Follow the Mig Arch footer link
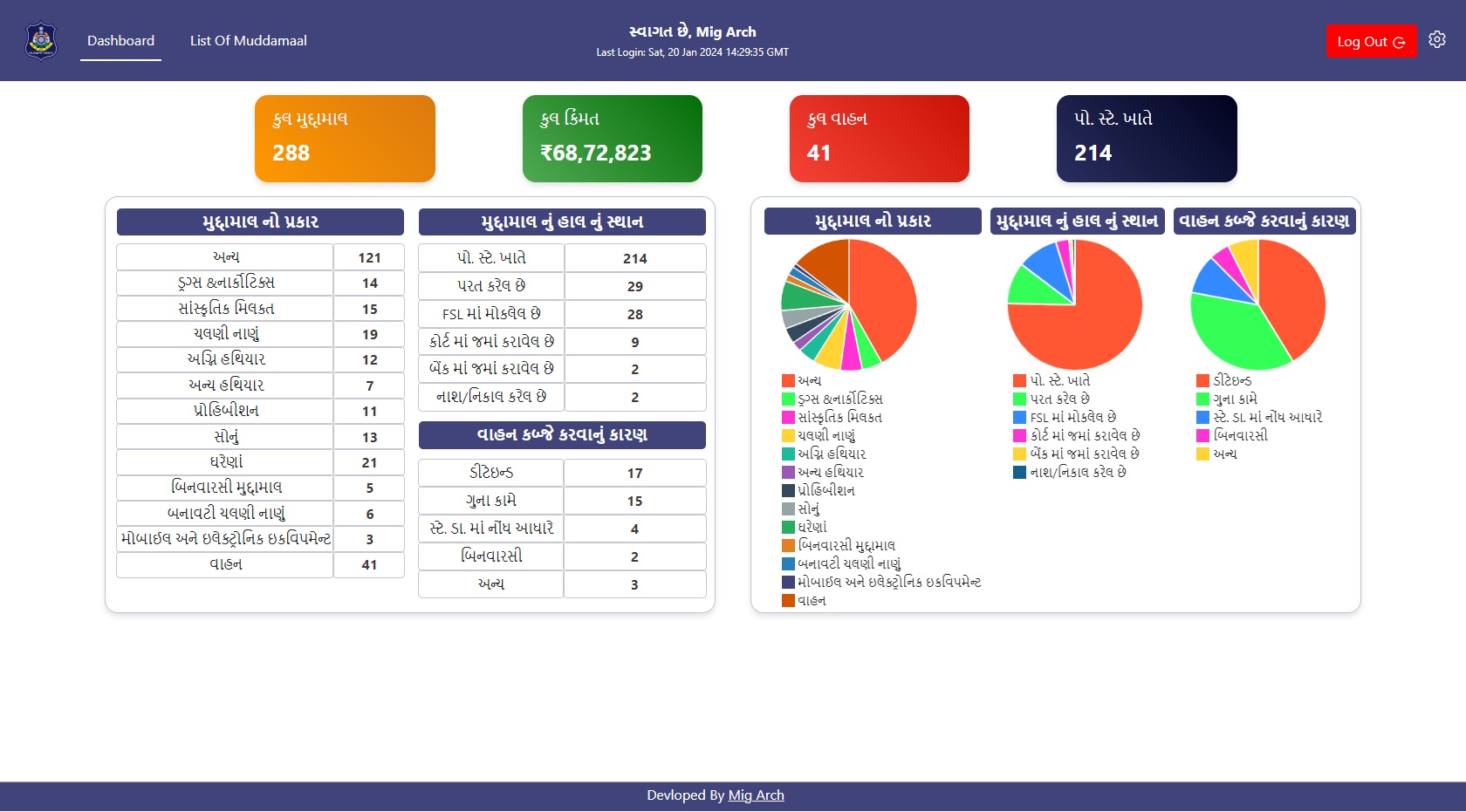The height and width of the screenshot is (812, 1466). point(756,795)
